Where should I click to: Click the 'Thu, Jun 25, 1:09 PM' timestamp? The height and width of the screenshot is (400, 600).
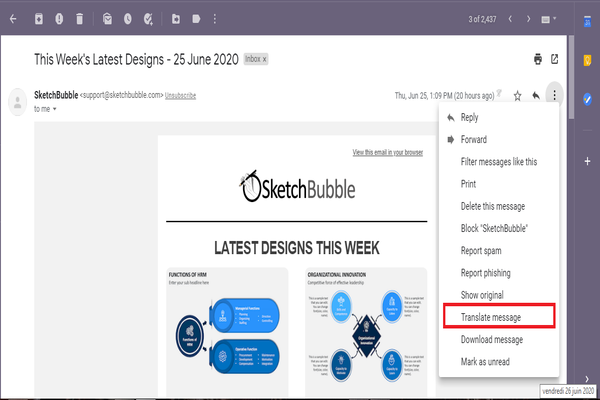[444, 96]
